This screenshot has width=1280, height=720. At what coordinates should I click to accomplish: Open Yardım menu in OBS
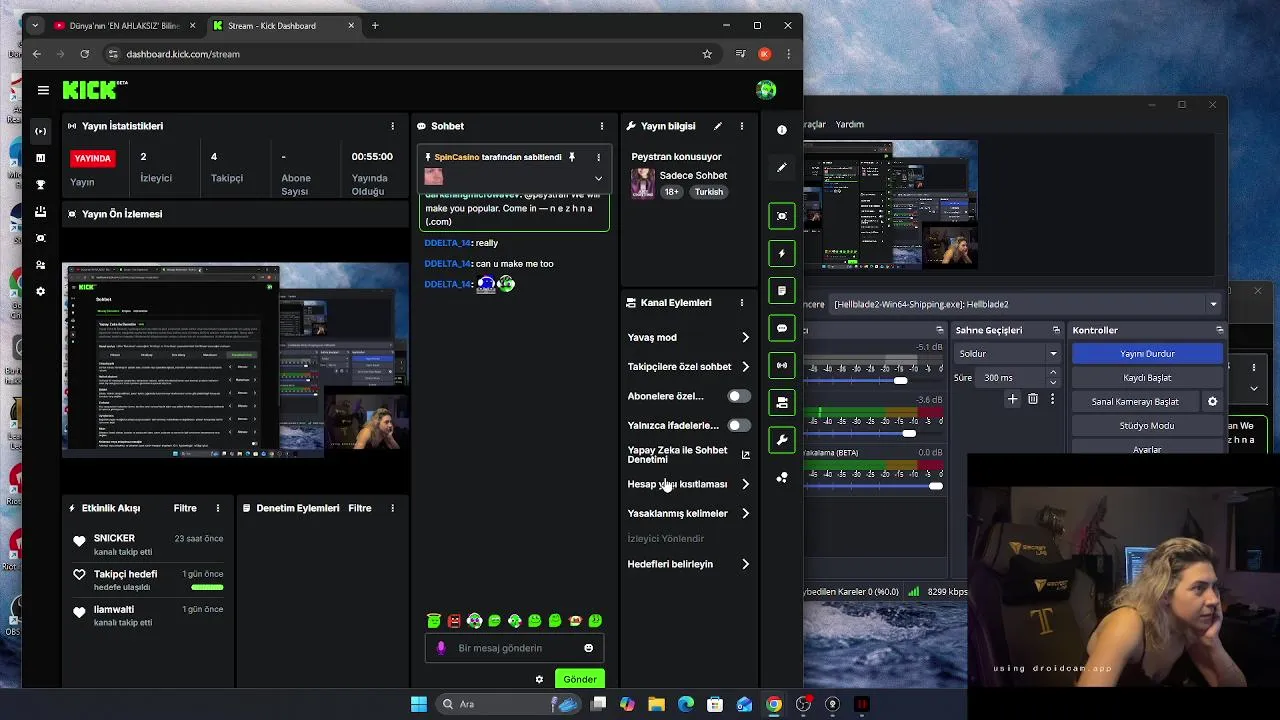(849, 124)
